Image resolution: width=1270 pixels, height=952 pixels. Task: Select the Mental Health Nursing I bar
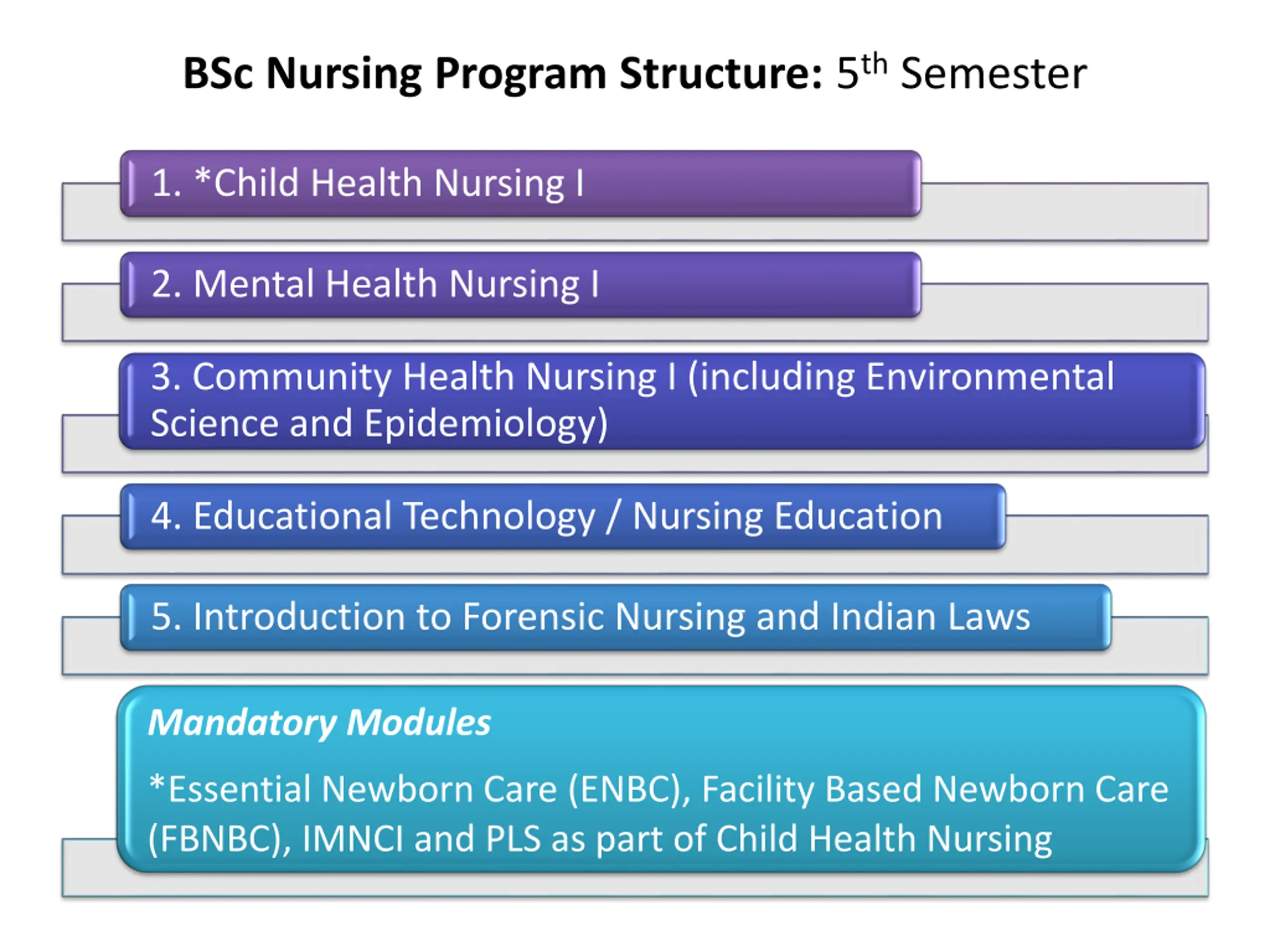[x=521, y=284]
